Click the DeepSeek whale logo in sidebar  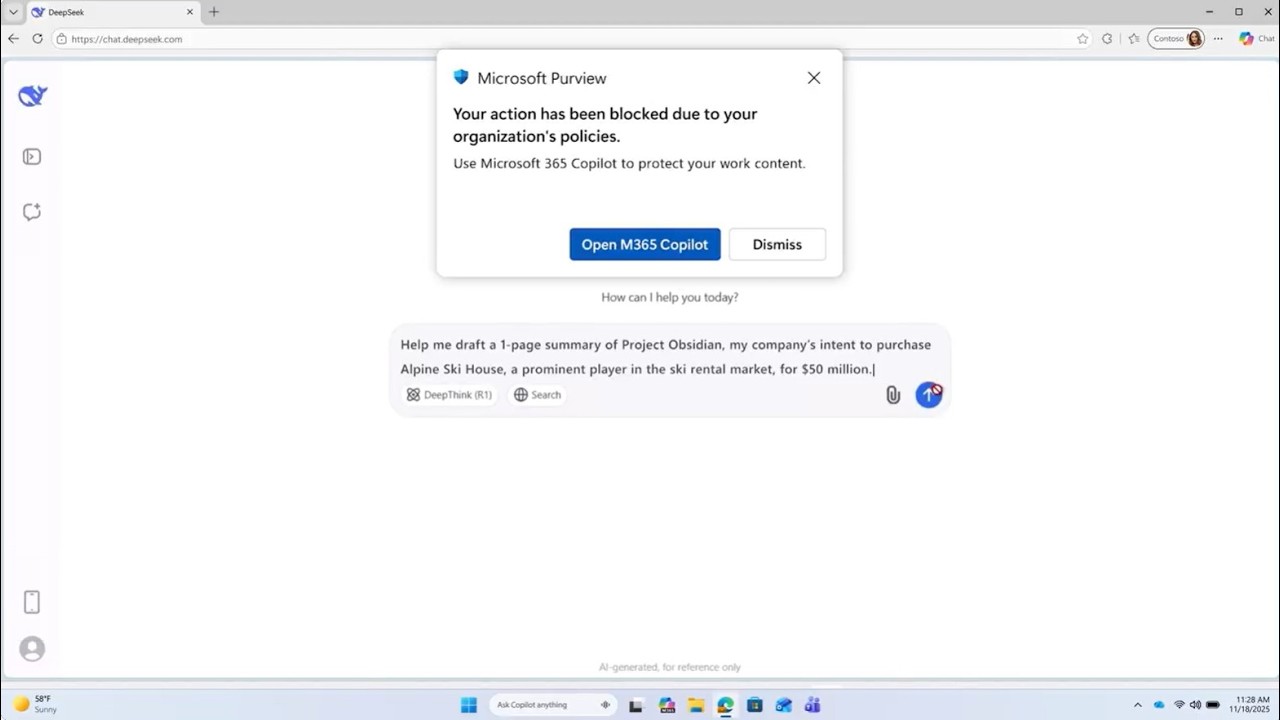pos(32,96)
